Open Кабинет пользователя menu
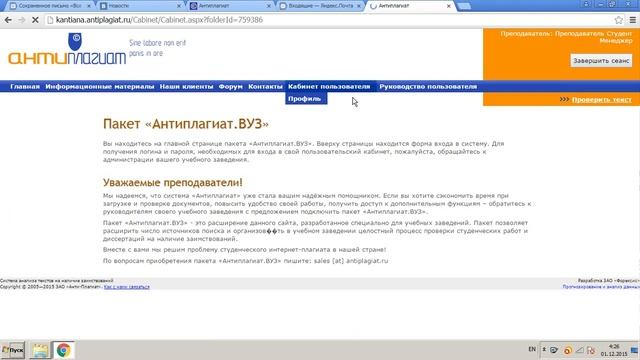This screenshot has height=360, width=640. 329,87
